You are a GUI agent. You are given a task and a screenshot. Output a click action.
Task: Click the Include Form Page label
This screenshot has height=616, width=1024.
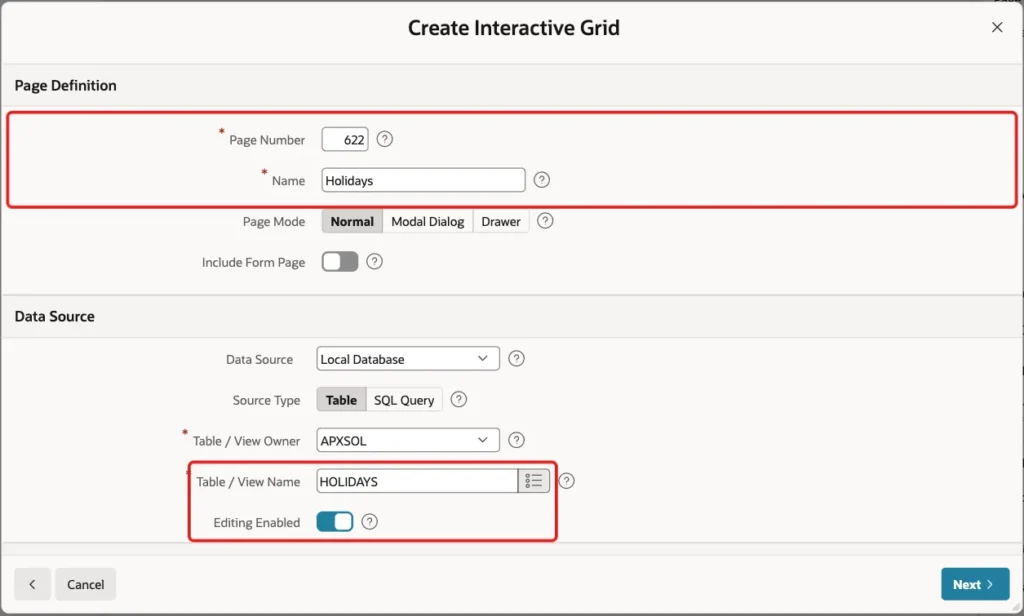click(253, 262)
